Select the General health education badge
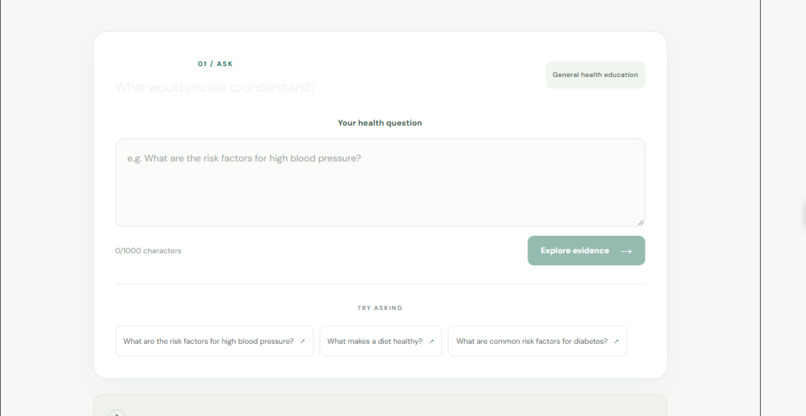Viewport: 806px width, 416px height. click(595, 75)
